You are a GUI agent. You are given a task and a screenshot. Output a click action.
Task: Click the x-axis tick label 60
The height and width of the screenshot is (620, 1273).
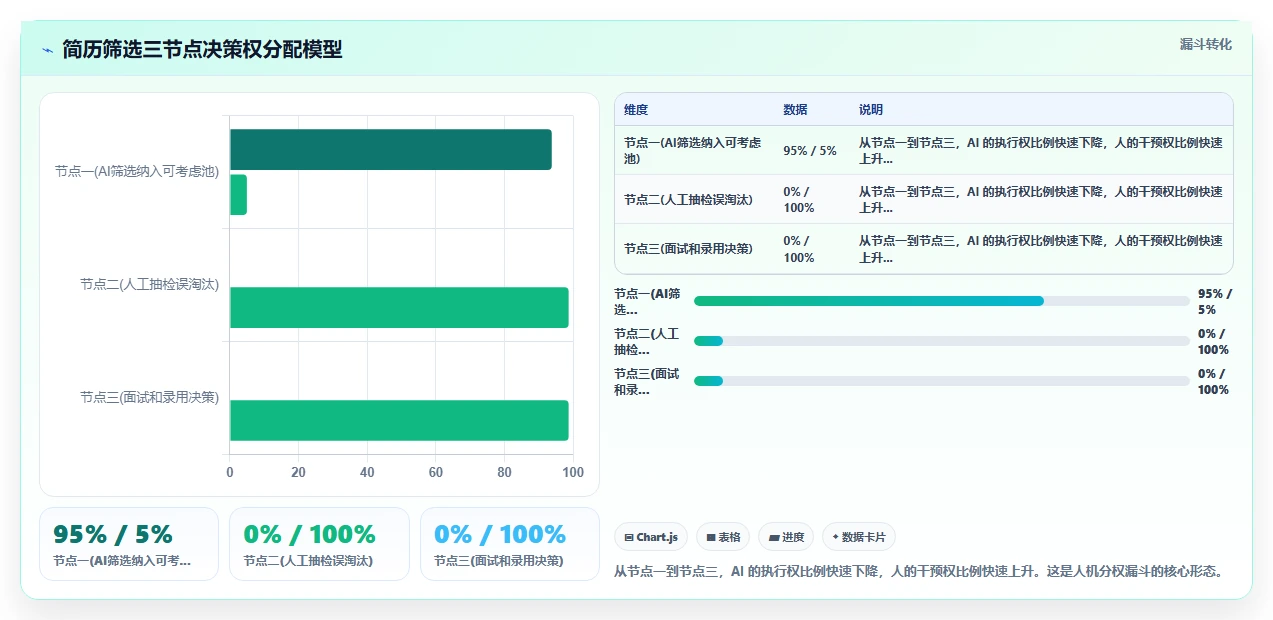436,472
